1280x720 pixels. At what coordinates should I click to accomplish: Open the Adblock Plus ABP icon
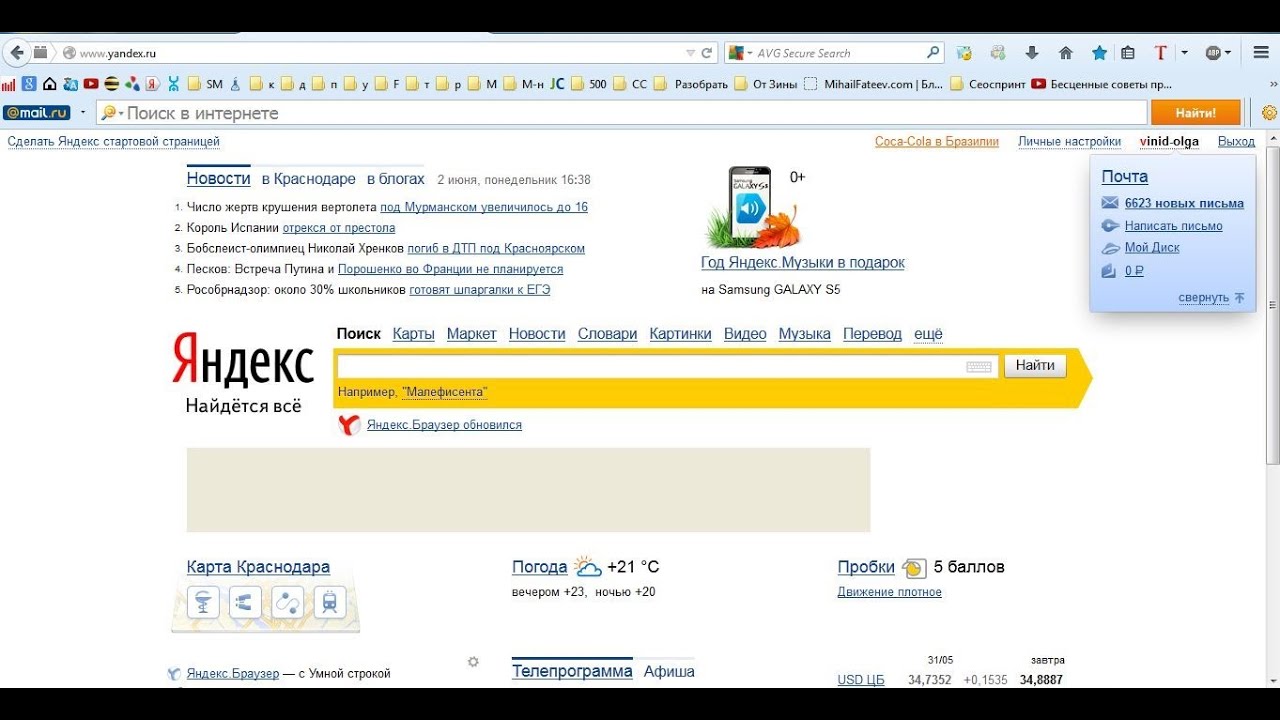tap(1214, 53)
